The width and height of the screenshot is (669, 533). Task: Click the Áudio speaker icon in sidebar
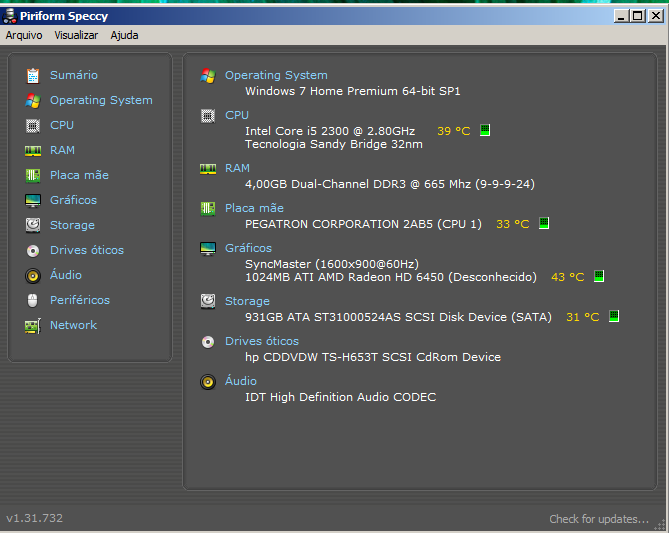point(33,276)
